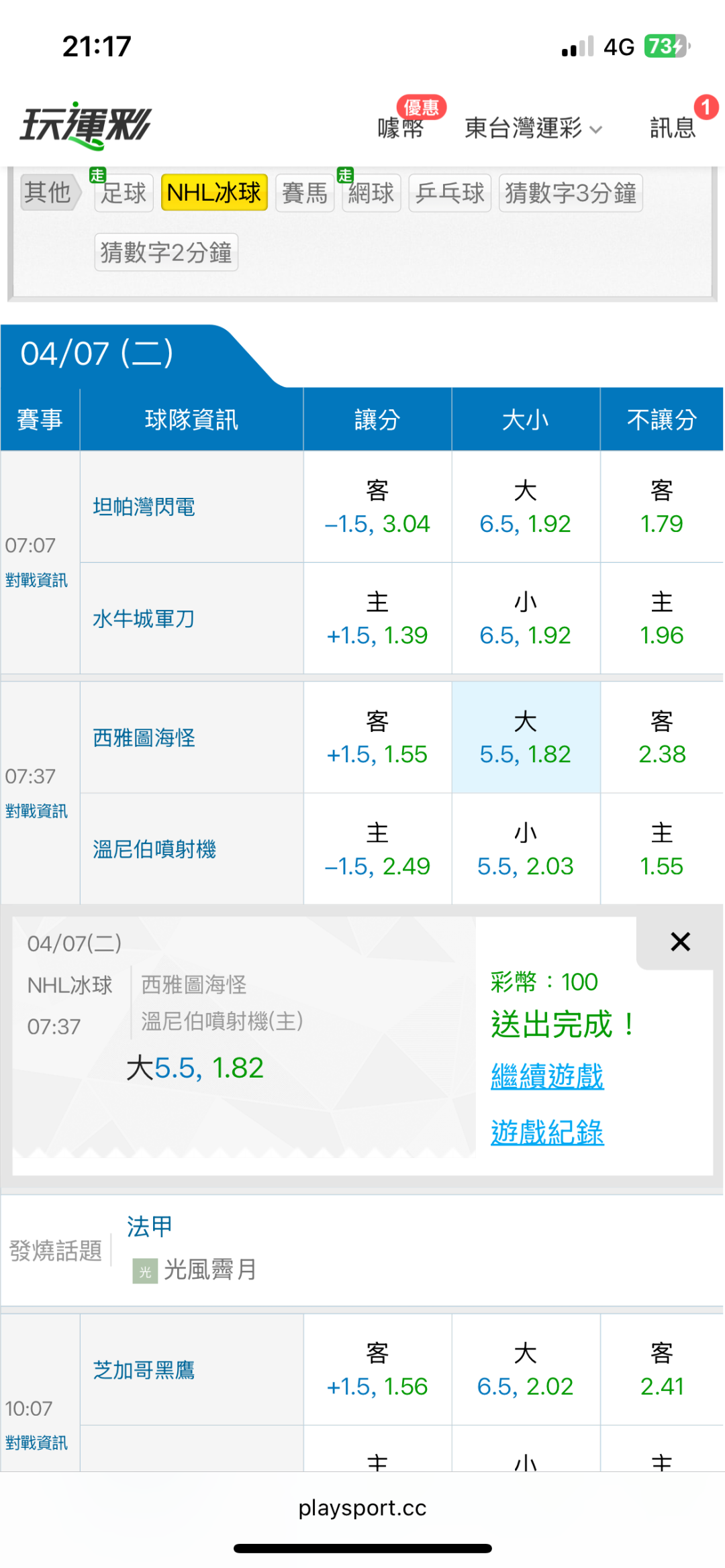Open the 噱幣 優惠 menu item

pyautogui.click(x=401, y=127)
